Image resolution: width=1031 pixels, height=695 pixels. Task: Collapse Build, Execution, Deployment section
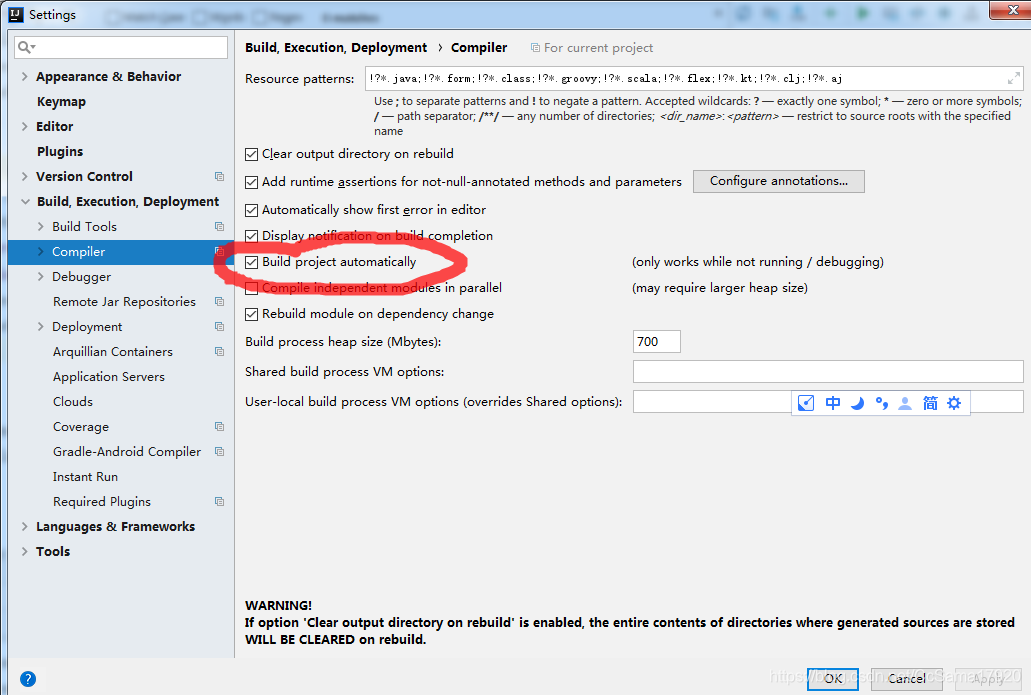point(25,201)
